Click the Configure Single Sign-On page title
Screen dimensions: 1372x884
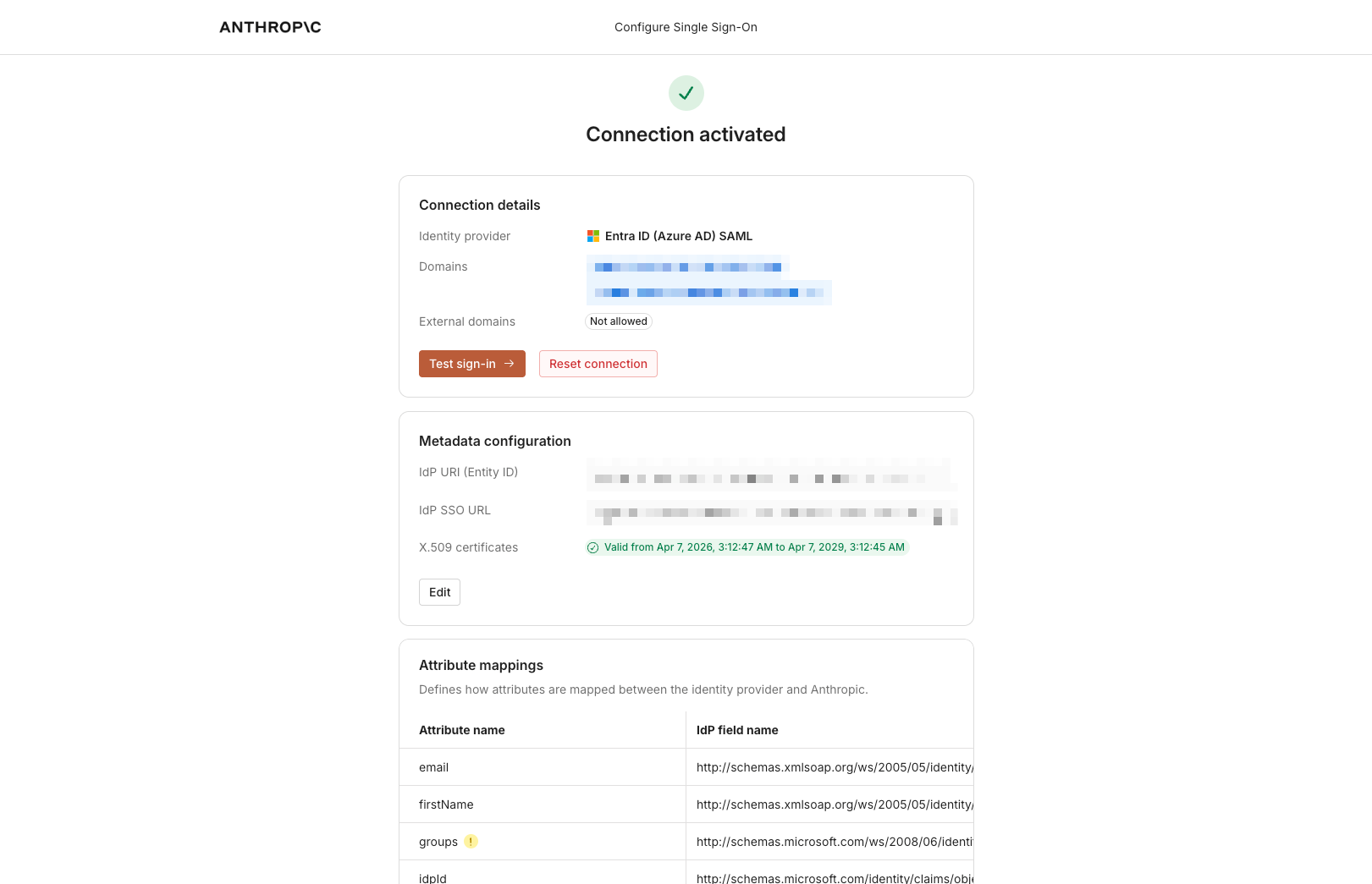click(x=686, y=27)
